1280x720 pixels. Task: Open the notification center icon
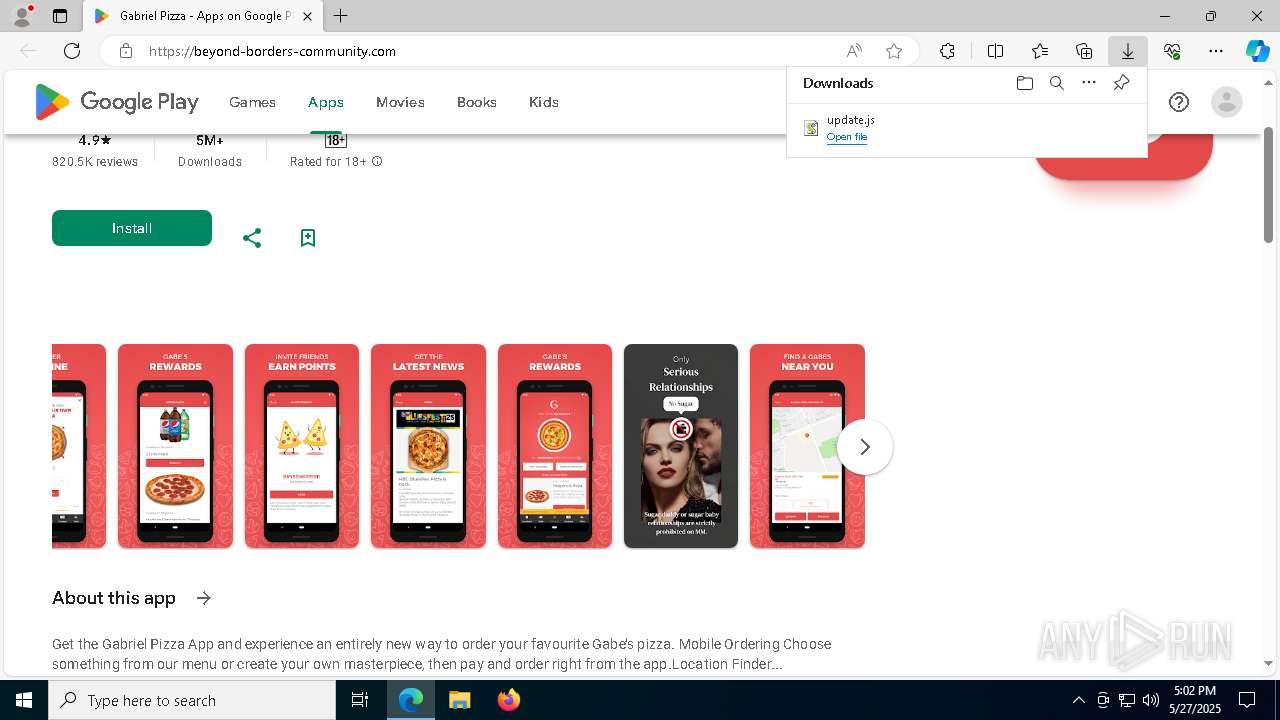click(1247, 700)
